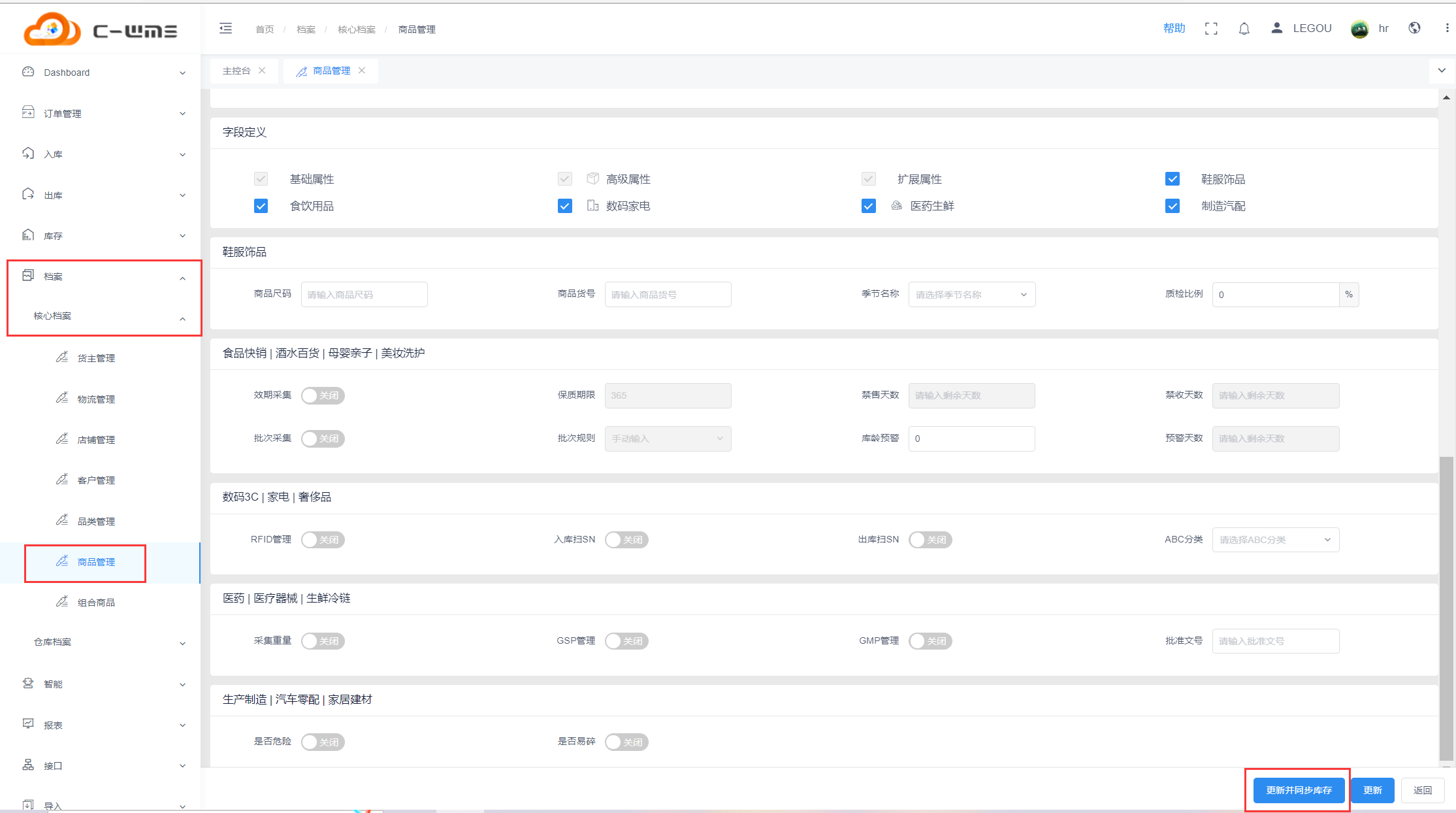Turn on the 是否危险 switch
Viewport: 1456px width, 813px height.
[323, 742]
